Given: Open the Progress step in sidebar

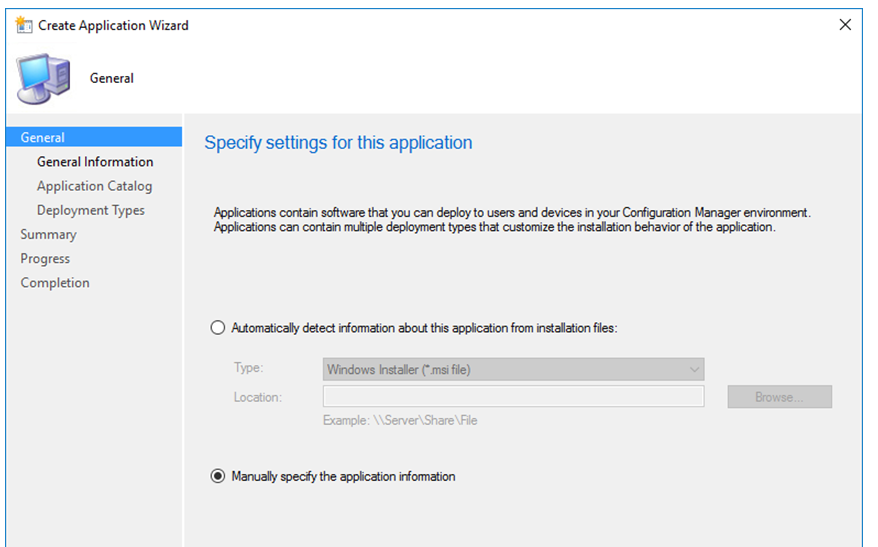Looking at the screenshot, I should (45, 259).
